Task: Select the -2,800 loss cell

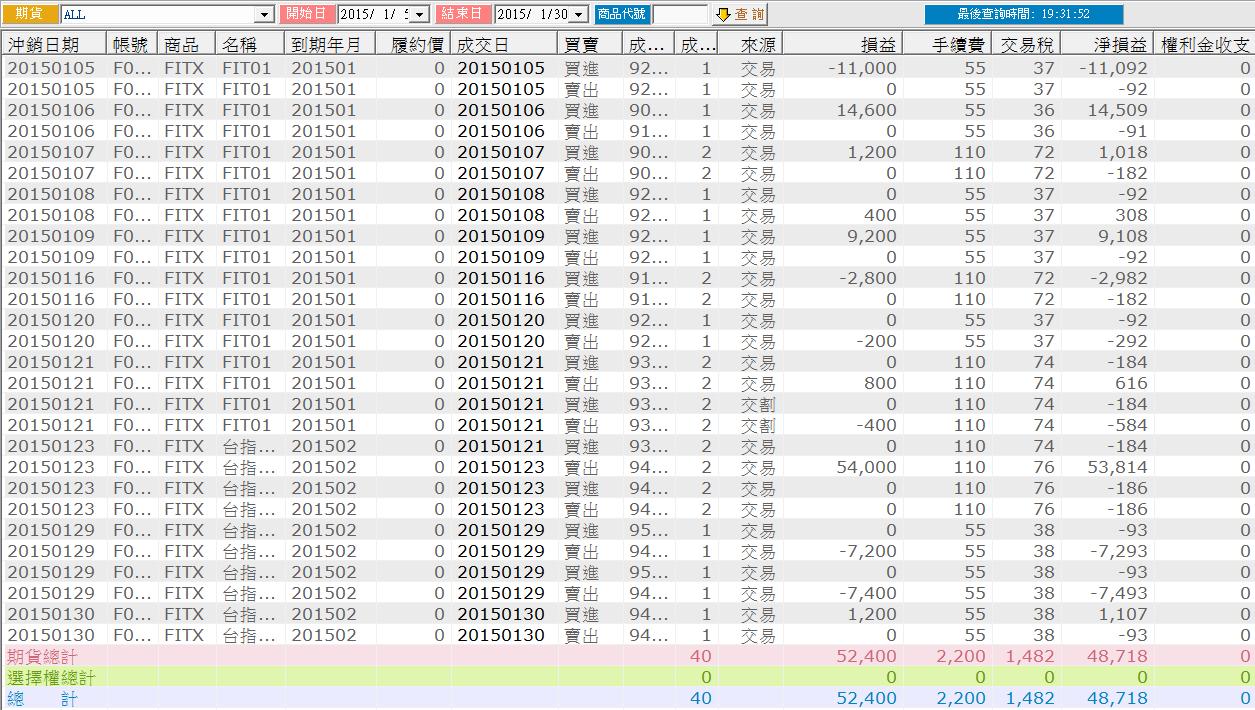Action: (867, 278)
